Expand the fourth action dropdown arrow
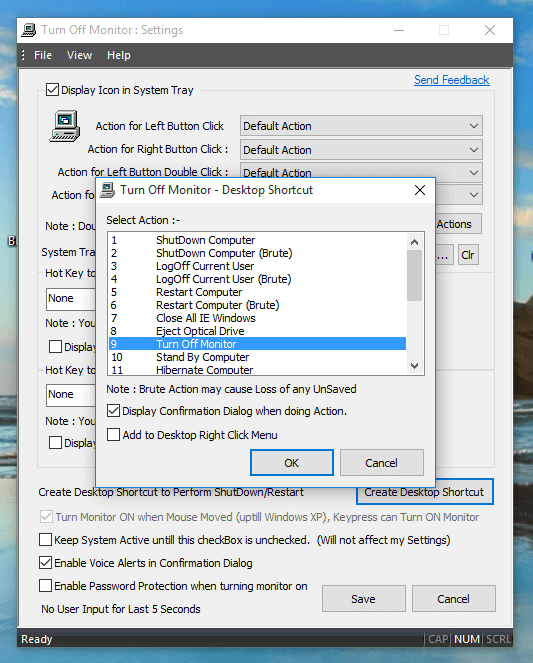This screenshot has width=533, height=663. [474, 195]
